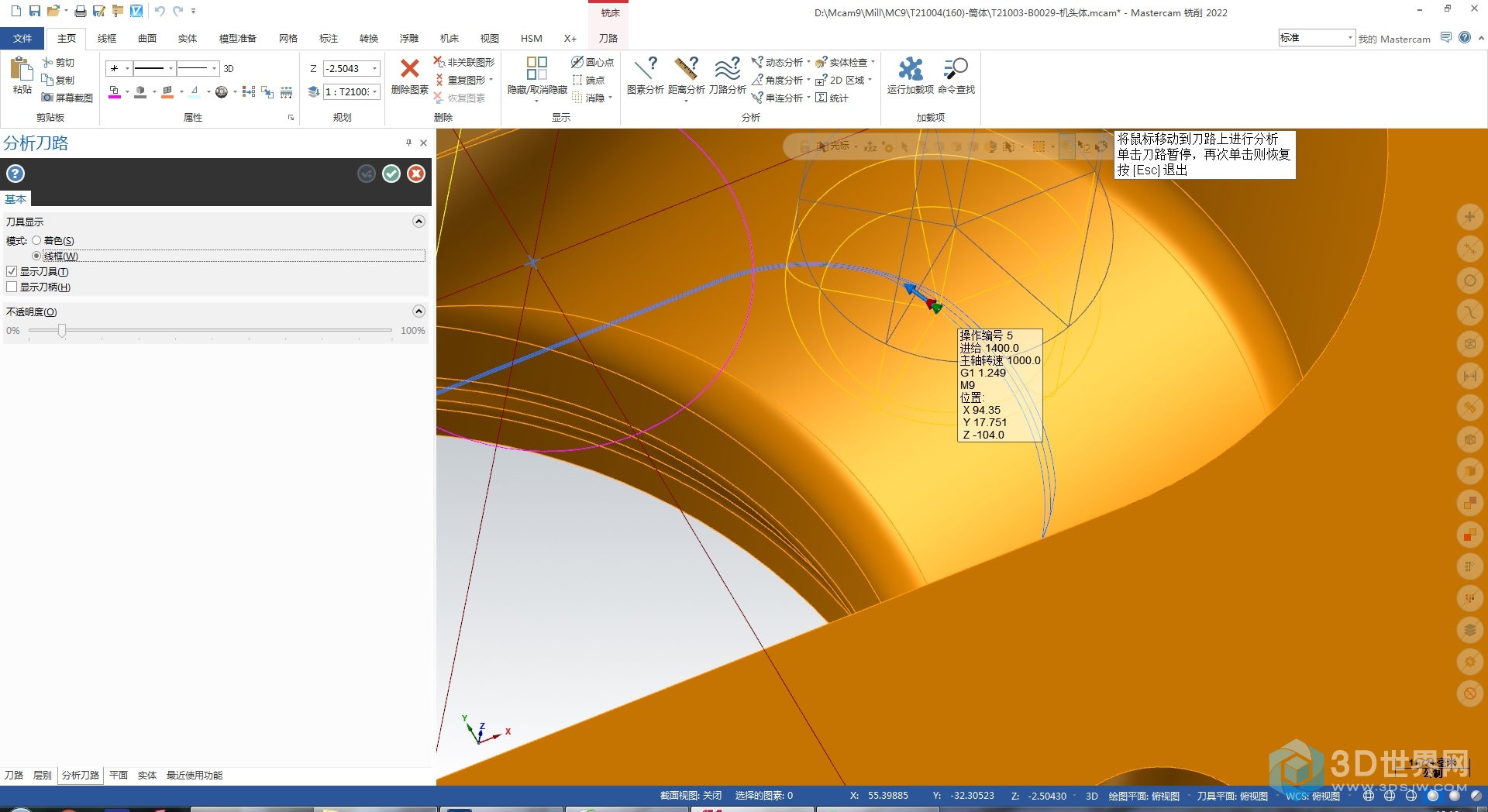Click the blue help question mark in panel
The width and height of the screenshot is (1488, 812).
tap(15, 174)
